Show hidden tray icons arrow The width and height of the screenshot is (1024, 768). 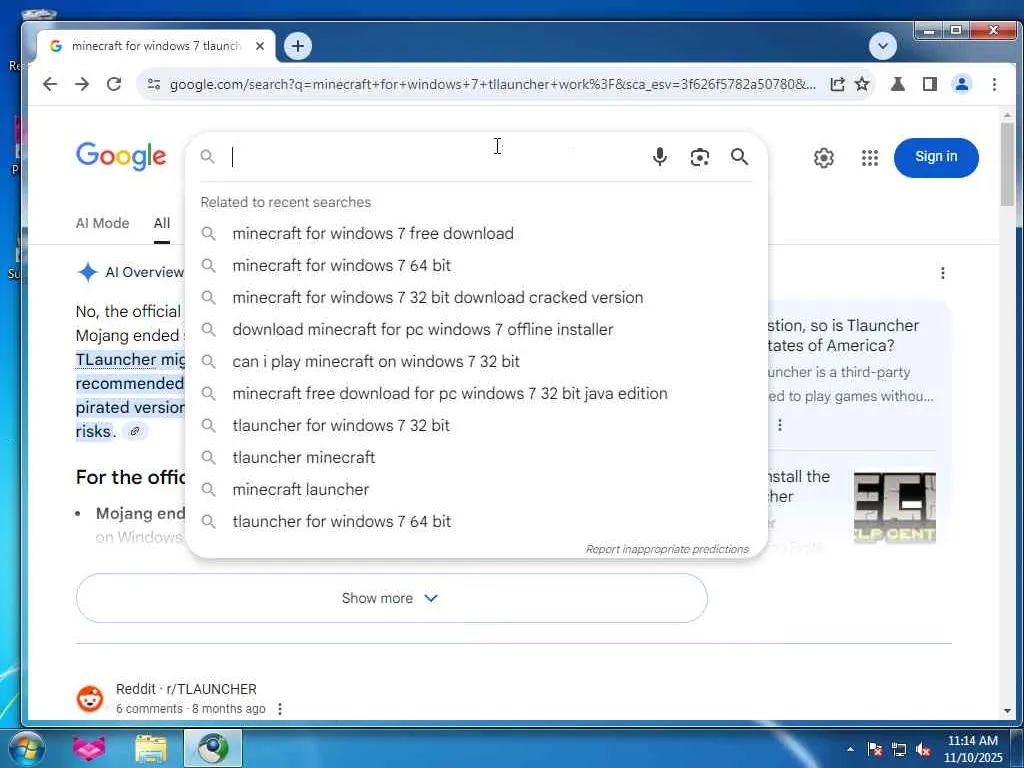[850, 749]
